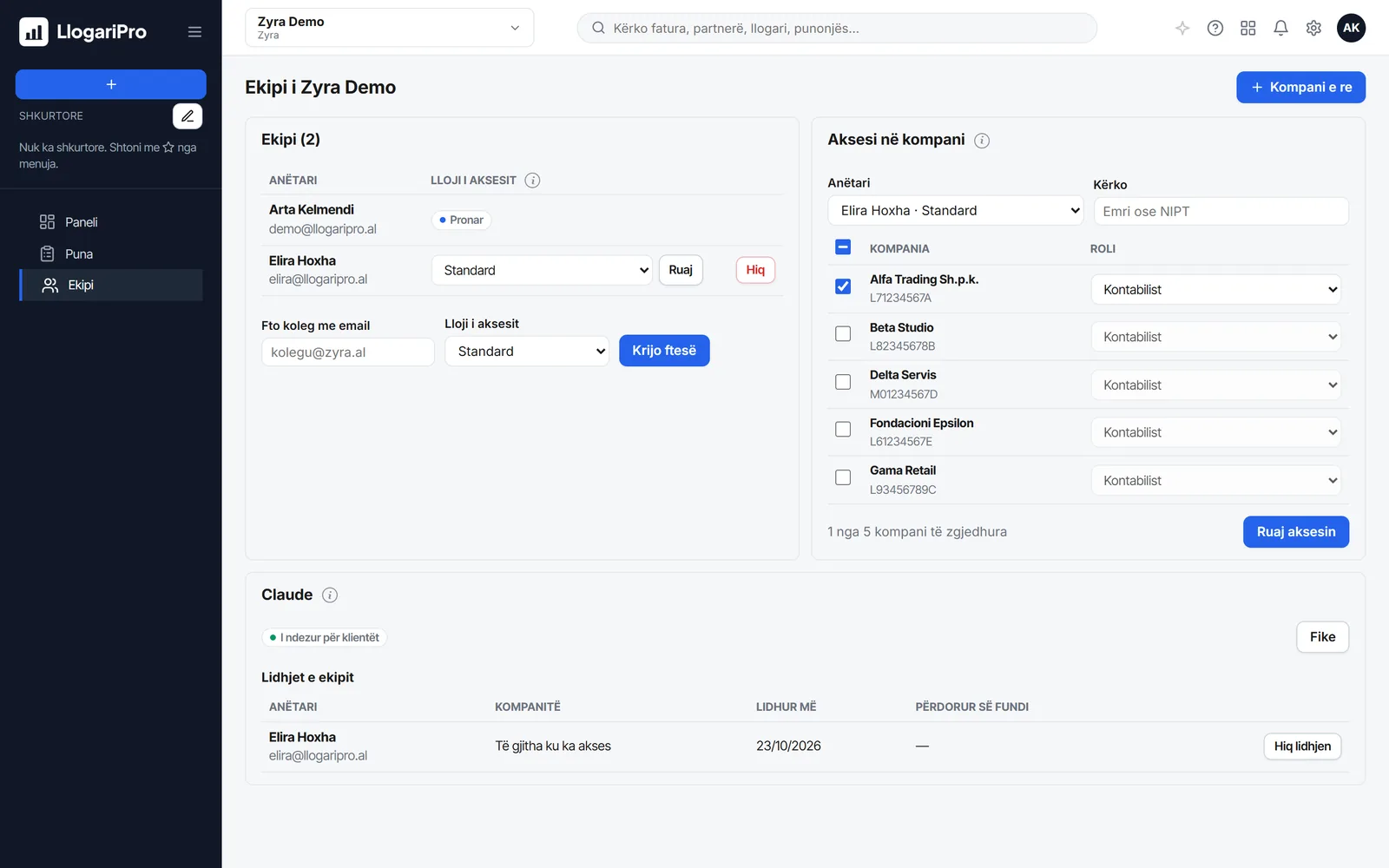1389x868 pixels.
Task: Check the Fondacioni Epsilon checkbox
Action: (843, 430)
